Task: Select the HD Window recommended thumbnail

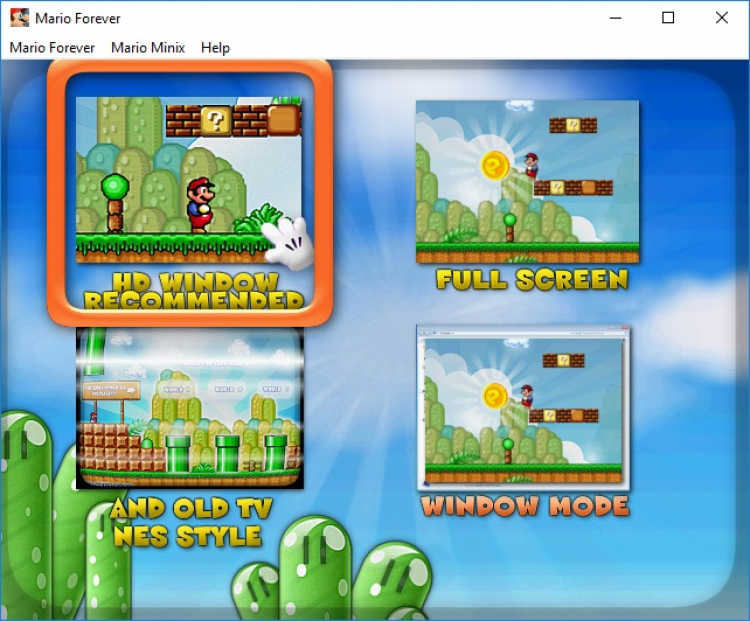Action: pyautogui.click(x=189, y=180)
